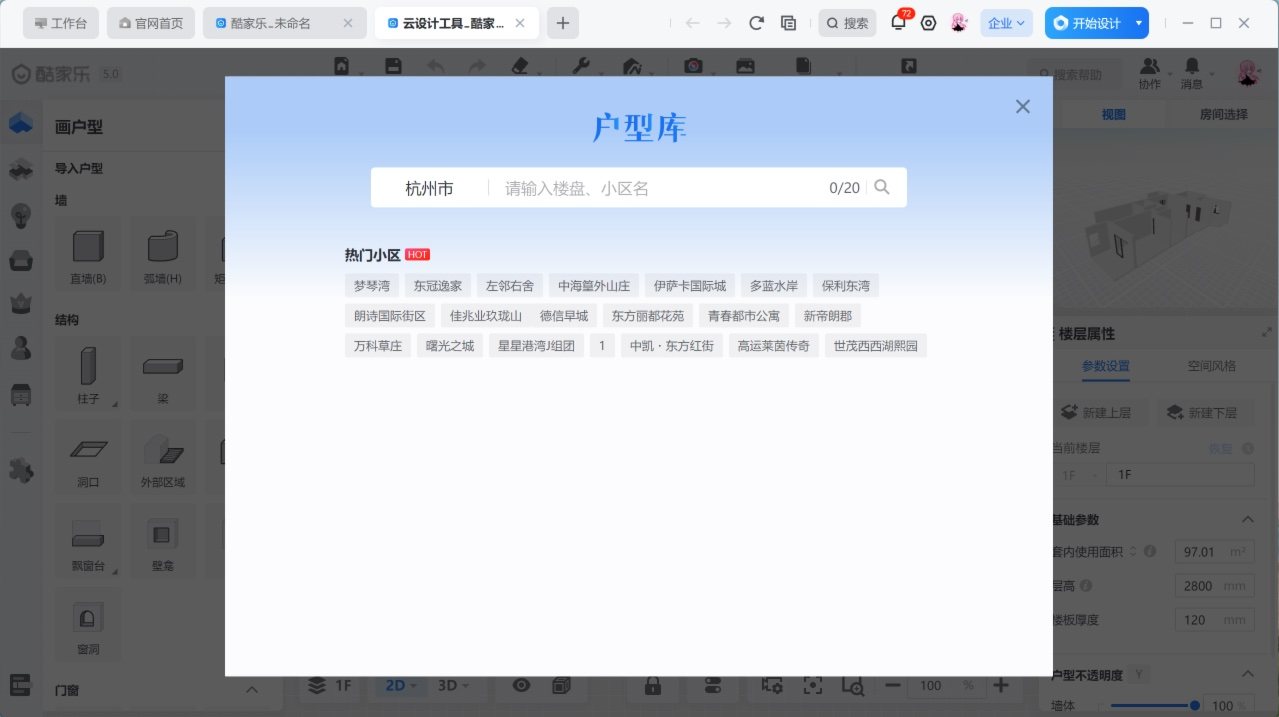This screenshot has width=1279, height=717.
Task: Select the 洞口 opening tool
Action: point(88,458)
